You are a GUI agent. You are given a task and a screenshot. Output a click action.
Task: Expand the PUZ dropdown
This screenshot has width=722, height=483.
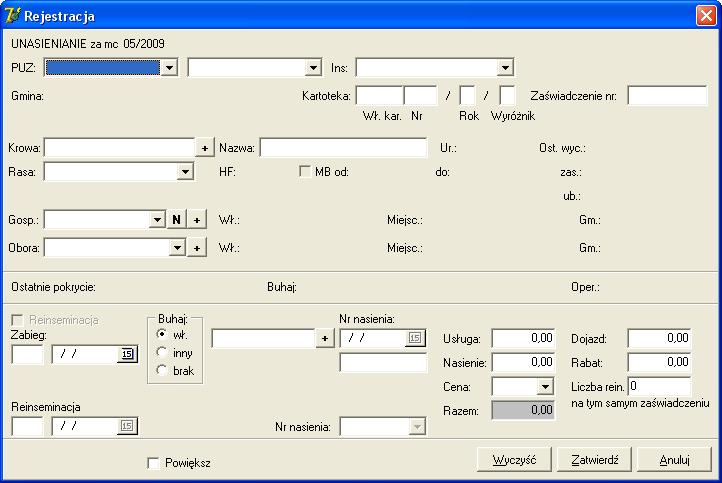(x=169, y=68)
